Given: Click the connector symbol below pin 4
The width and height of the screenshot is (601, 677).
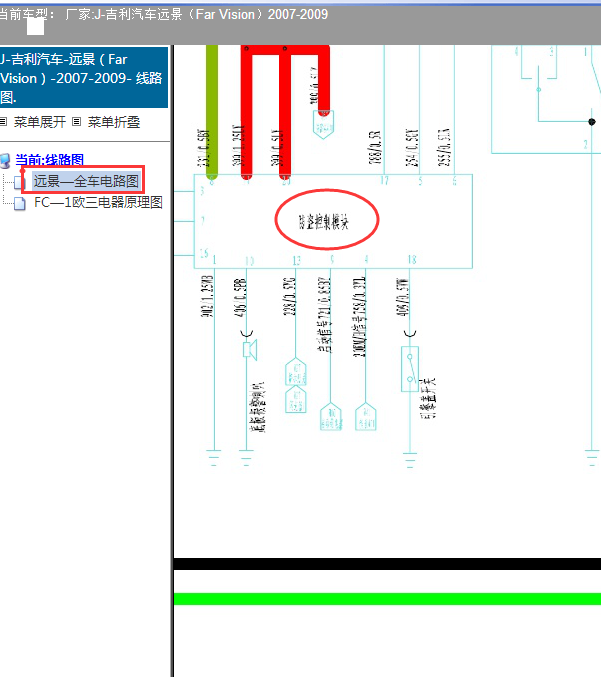Looking at the screenshot, I should 366,417.
